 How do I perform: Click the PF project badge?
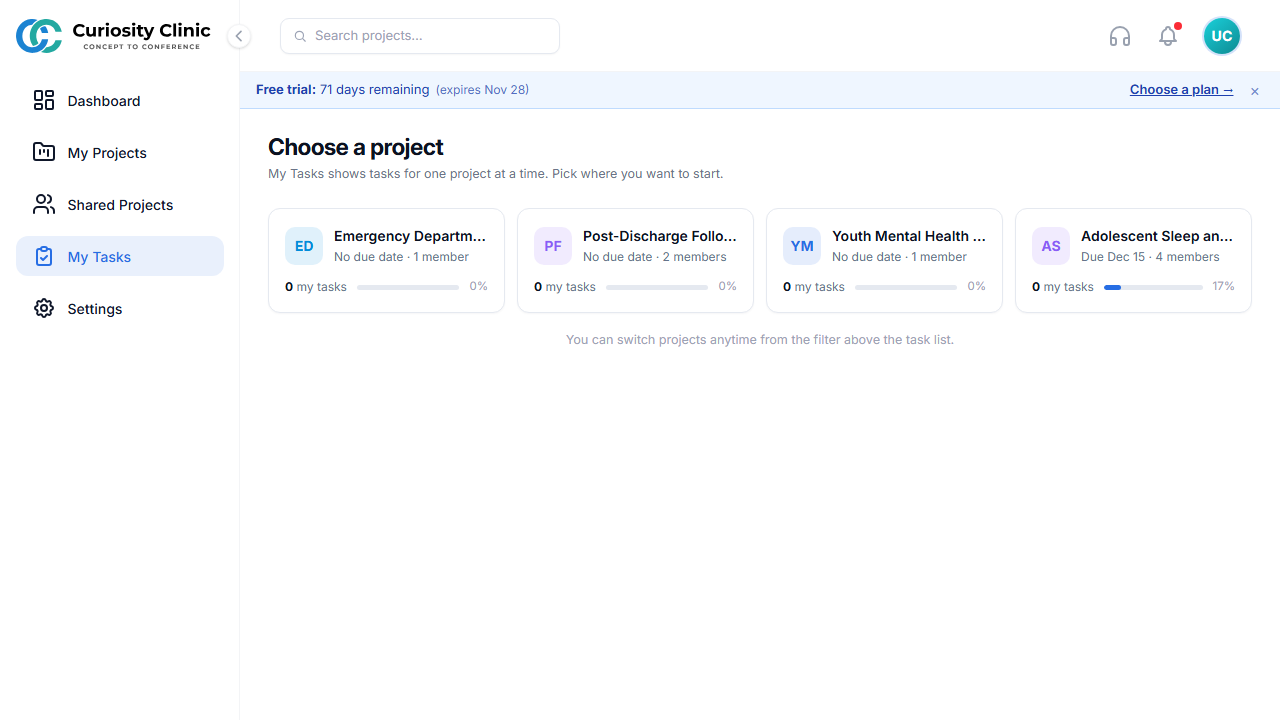(x=553, y=246)
